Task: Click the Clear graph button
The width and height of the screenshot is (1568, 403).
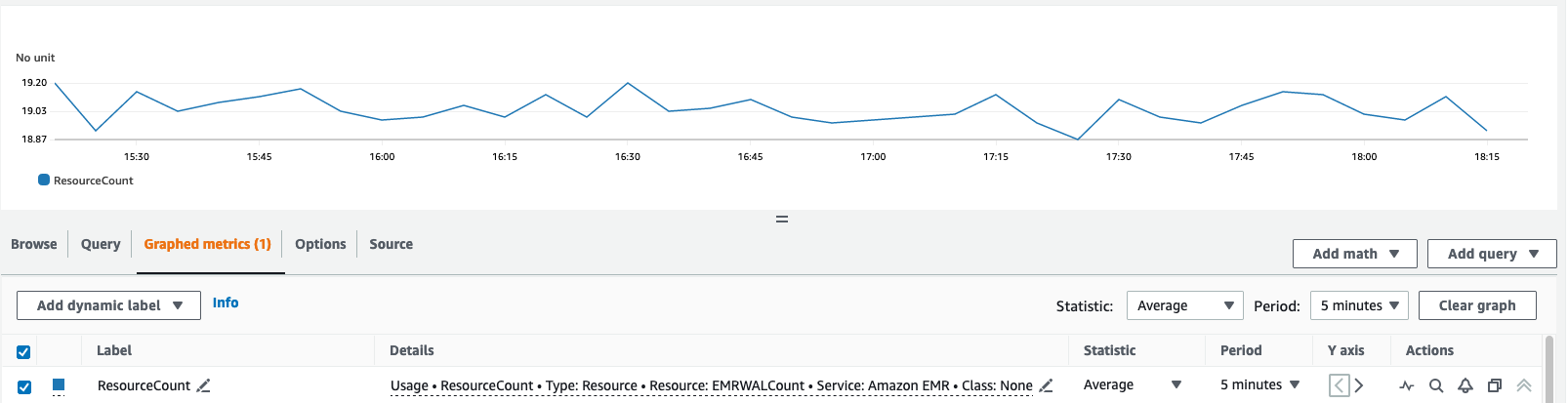Action: (x=1476, y=305)
